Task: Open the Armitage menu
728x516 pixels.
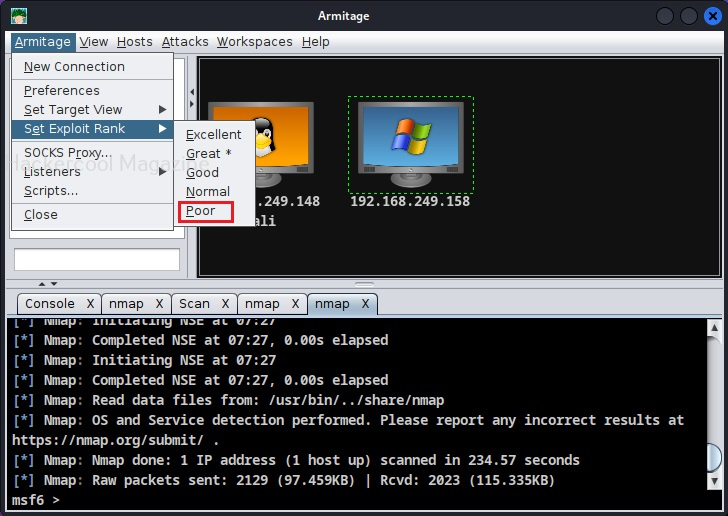Action: (x=43, y=42)
